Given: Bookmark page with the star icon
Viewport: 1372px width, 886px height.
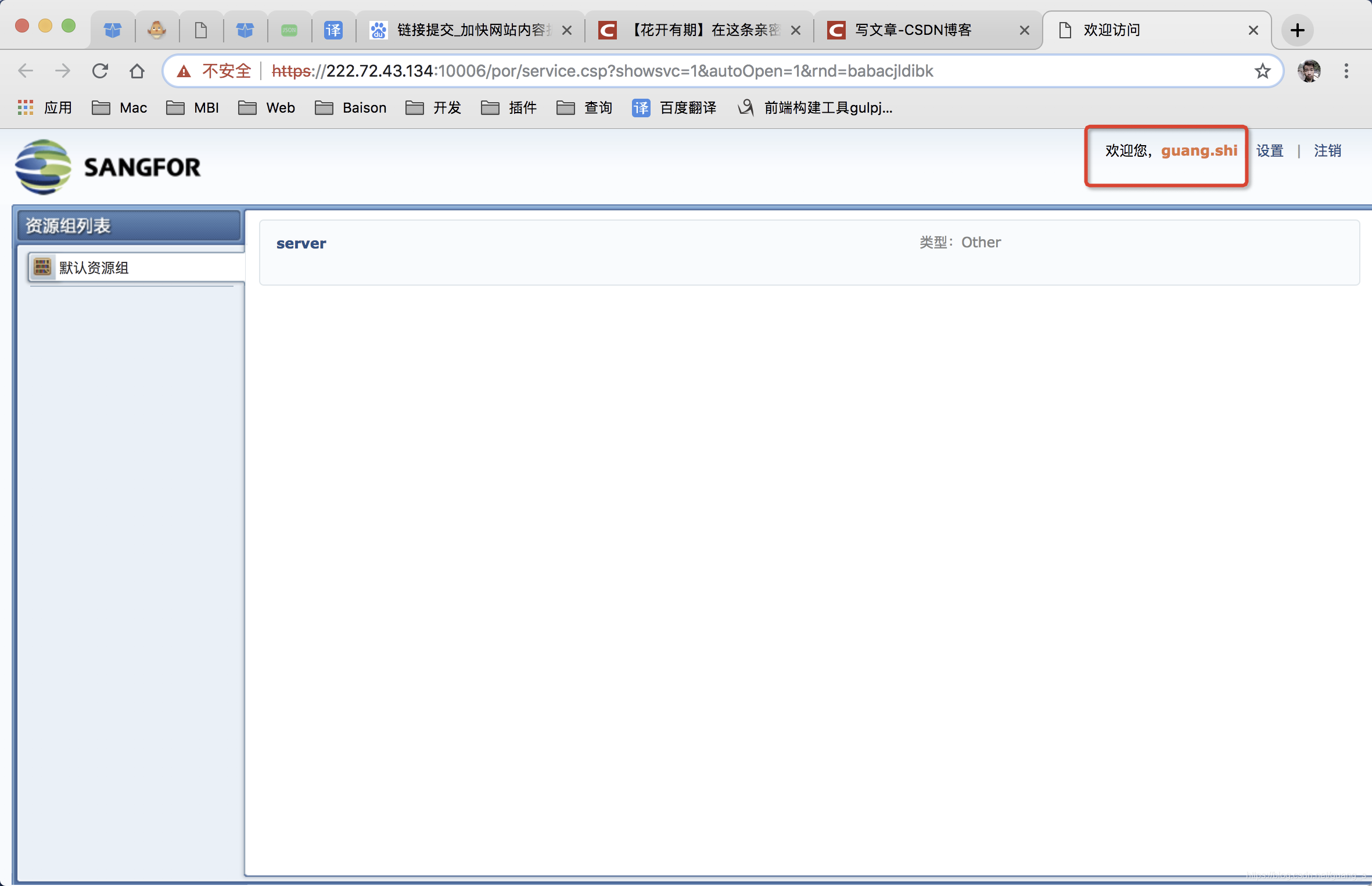Looking at the screenshot, I should (x=1262, y=71).
